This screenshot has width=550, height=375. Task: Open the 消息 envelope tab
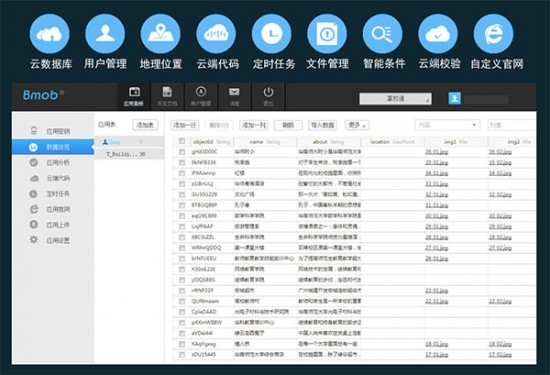pos(234,96)
